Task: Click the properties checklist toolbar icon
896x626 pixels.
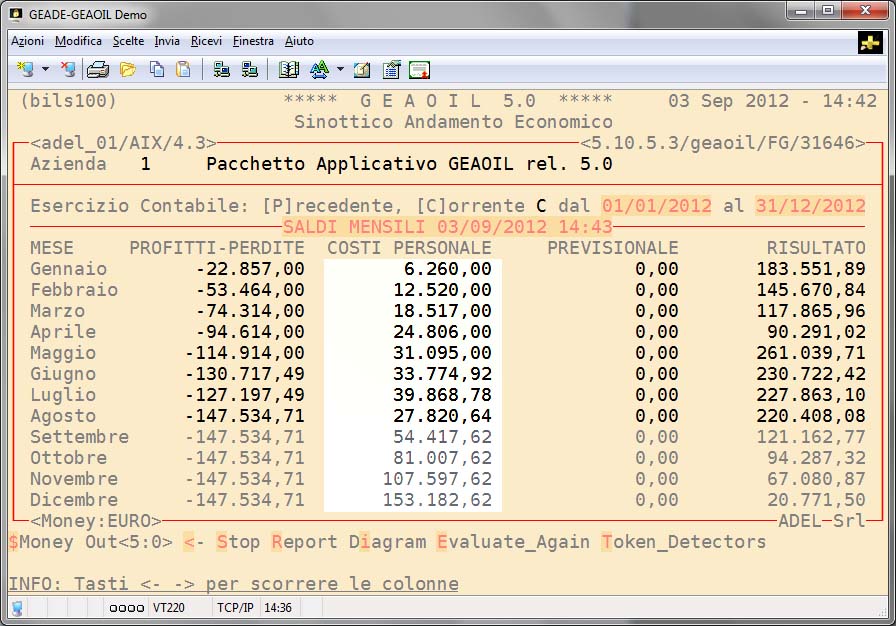Action: (391, 70)
